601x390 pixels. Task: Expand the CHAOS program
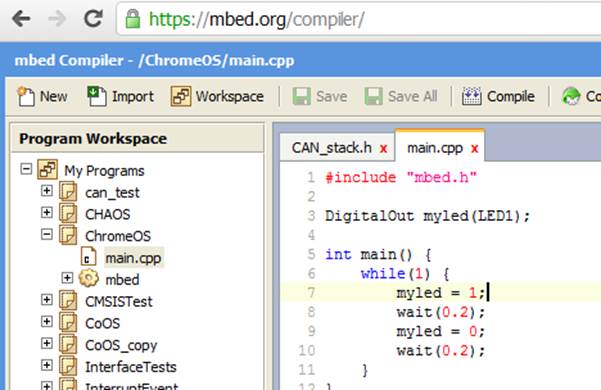click(x=47, y=212)
